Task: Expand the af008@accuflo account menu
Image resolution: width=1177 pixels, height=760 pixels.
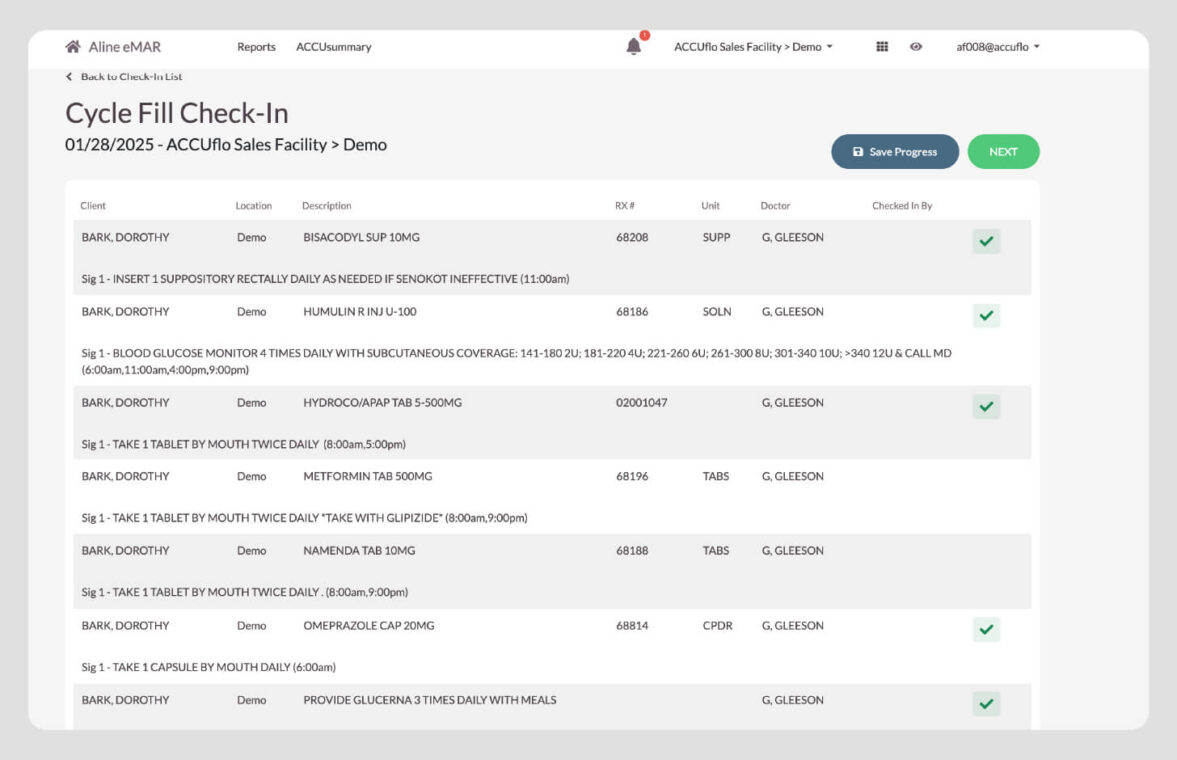Action: (996, 46)
